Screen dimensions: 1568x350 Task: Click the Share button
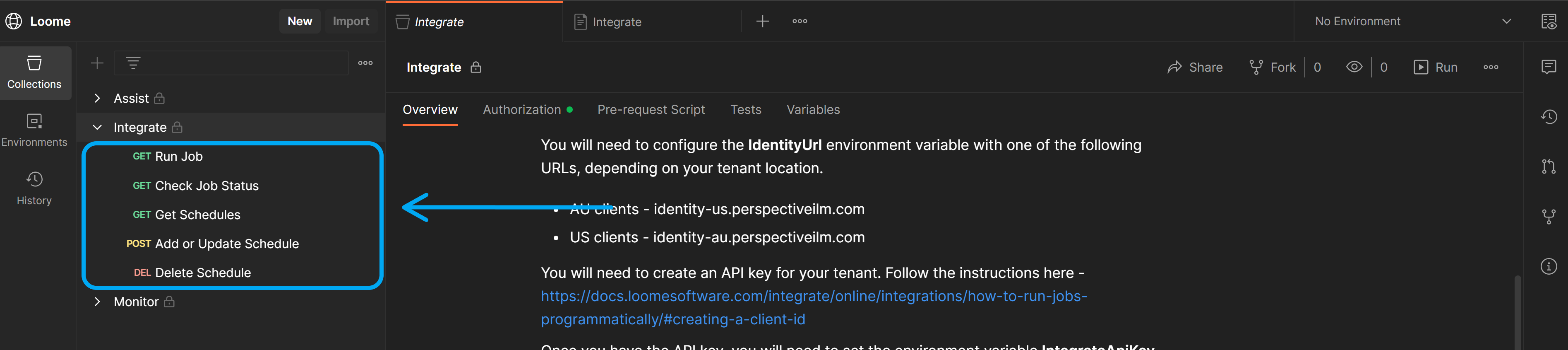(x=1194, y=67)
